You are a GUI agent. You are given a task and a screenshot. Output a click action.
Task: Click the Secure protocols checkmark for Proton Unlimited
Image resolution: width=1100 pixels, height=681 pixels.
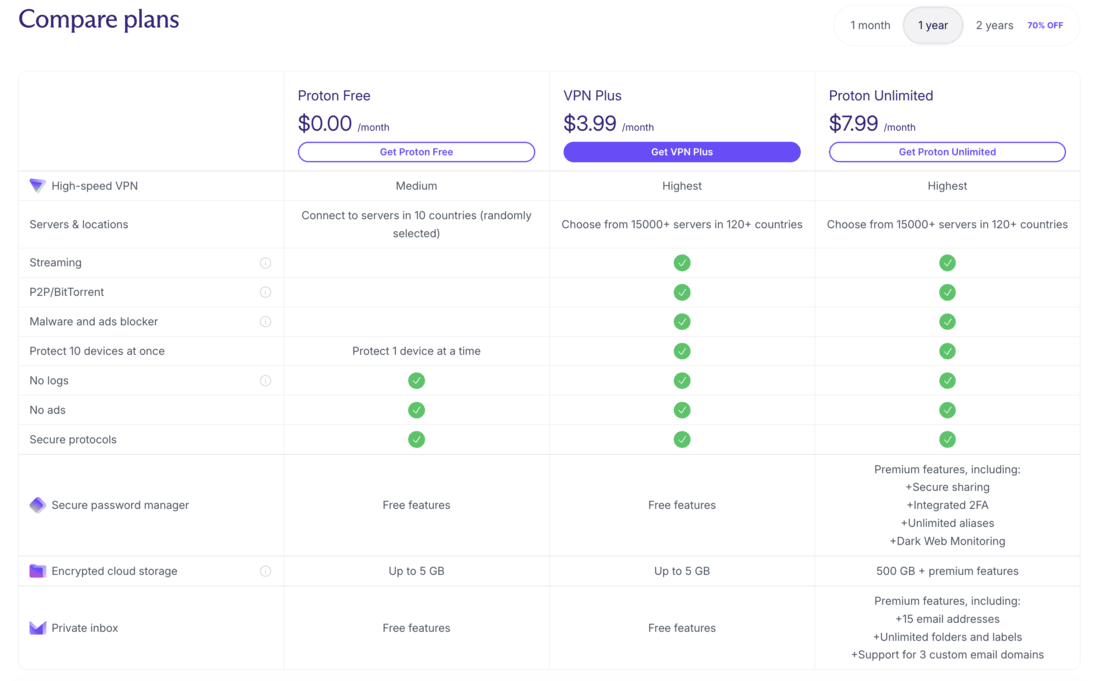point(947,439)
